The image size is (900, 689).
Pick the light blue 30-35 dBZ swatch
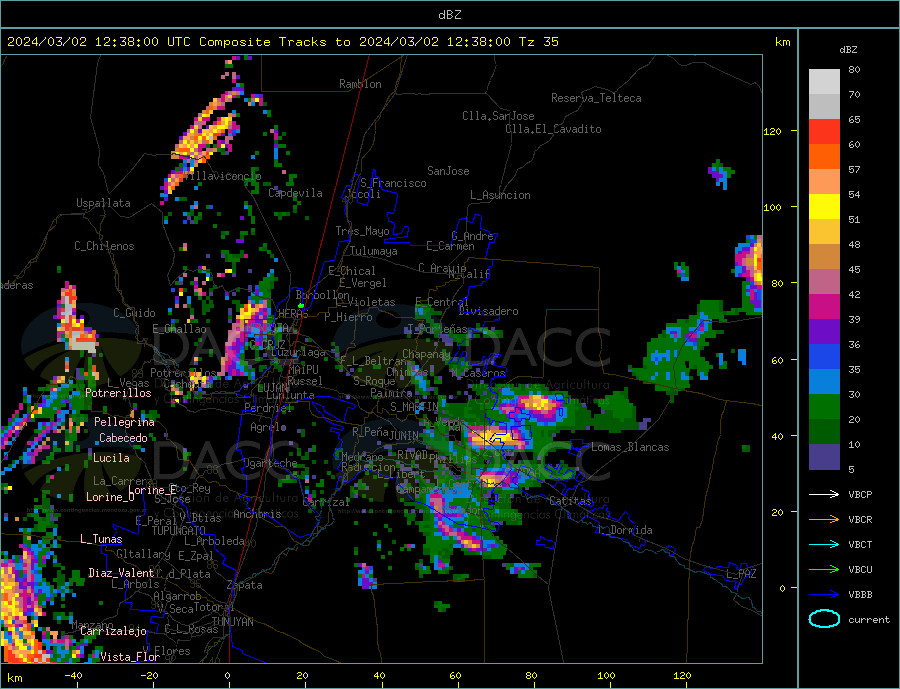click(x=824, y=382)
